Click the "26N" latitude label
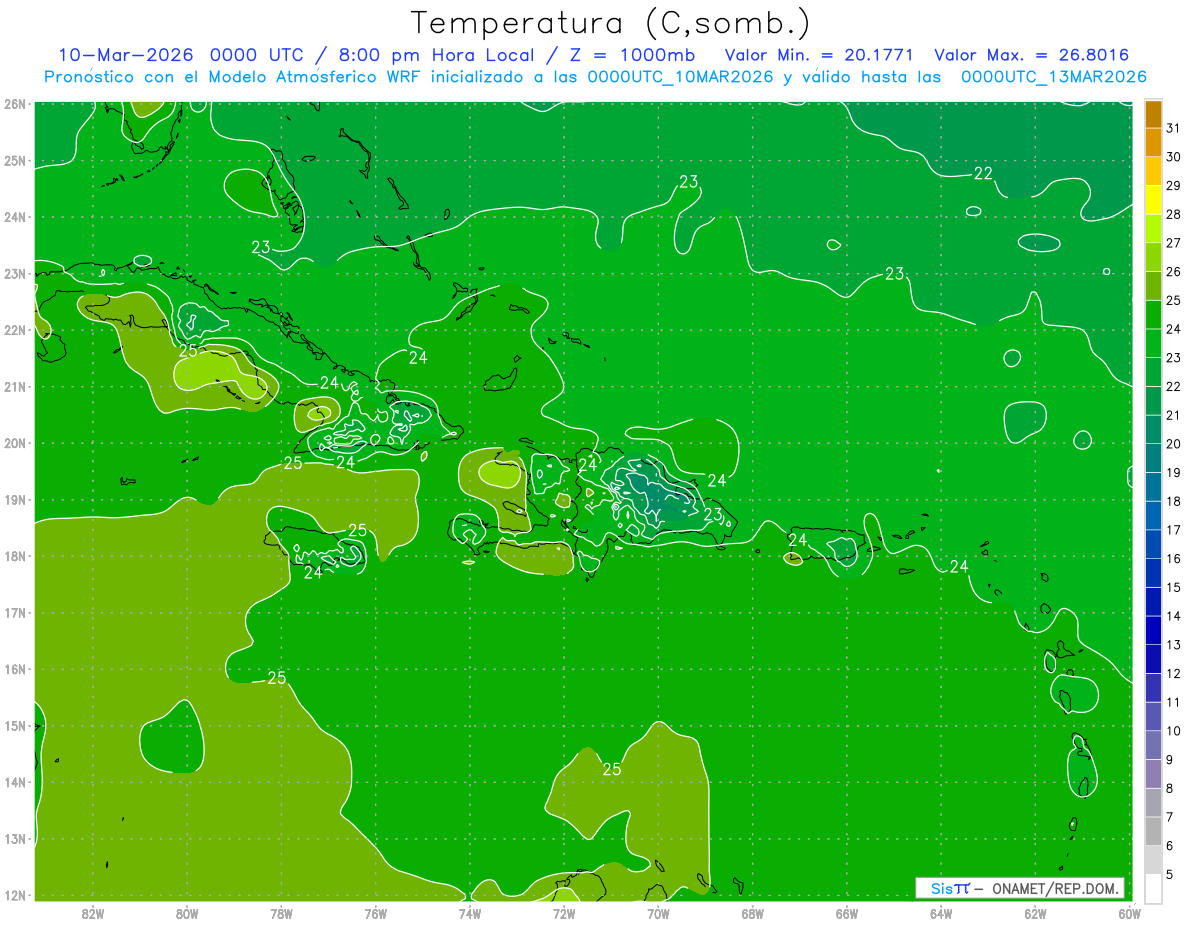This screenshot has height=927, width=1200. click(15, 104)
